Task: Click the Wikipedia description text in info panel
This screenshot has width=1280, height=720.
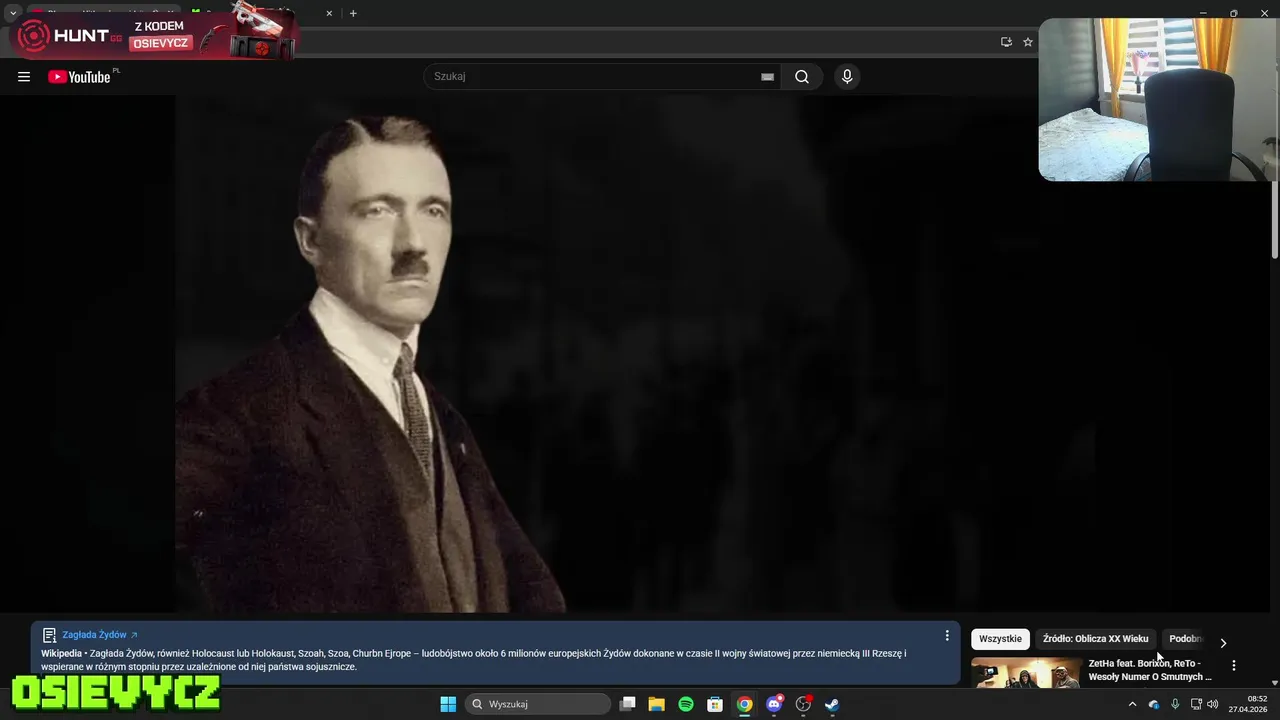Action: (474, 660)
